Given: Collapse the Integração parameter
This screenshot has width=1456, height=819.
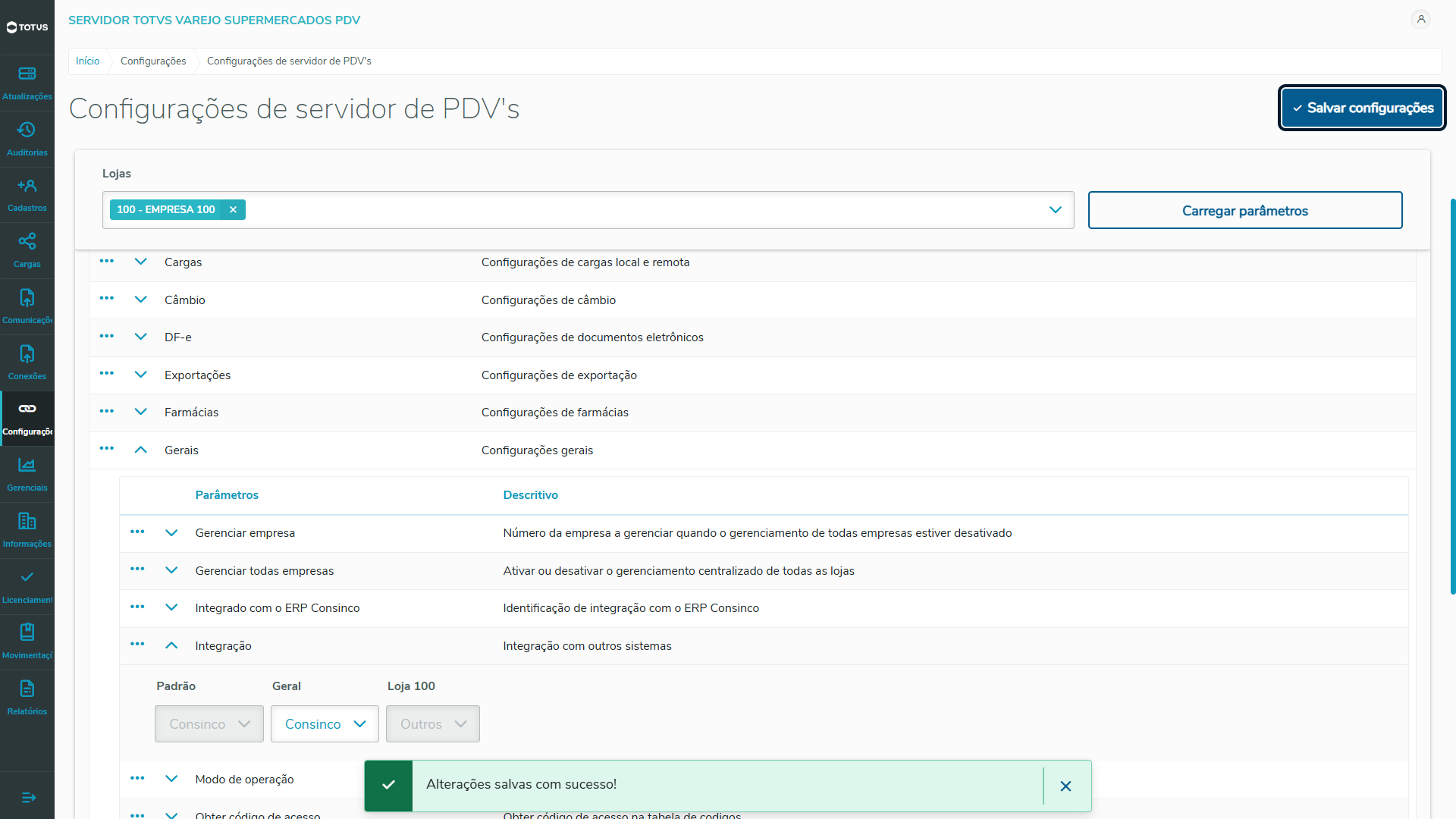Looking at the screenshot, I should pyautogui.click(x=171, y=646).
